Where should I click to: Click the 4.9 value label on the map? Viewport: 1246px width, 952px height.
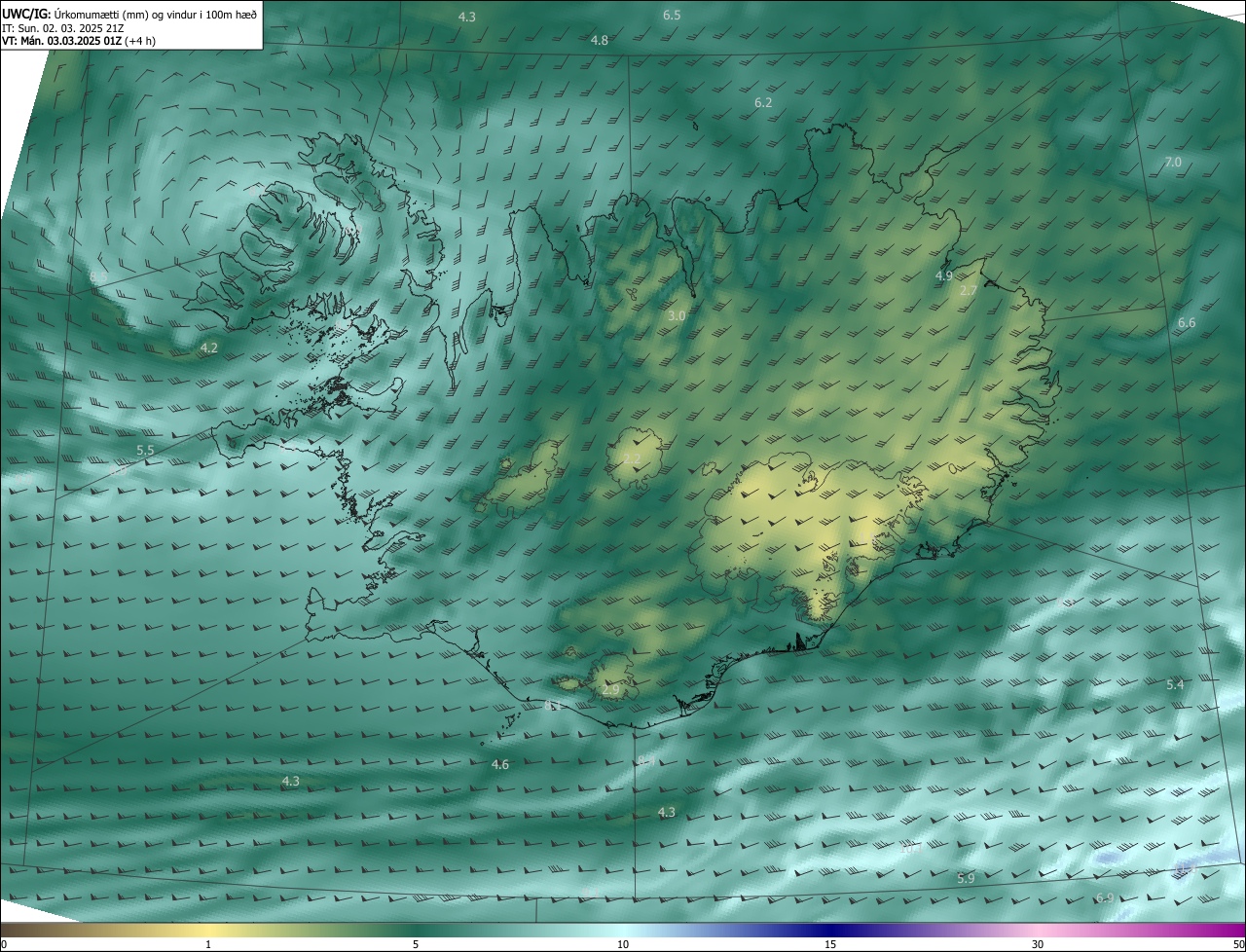pos(944,275)
